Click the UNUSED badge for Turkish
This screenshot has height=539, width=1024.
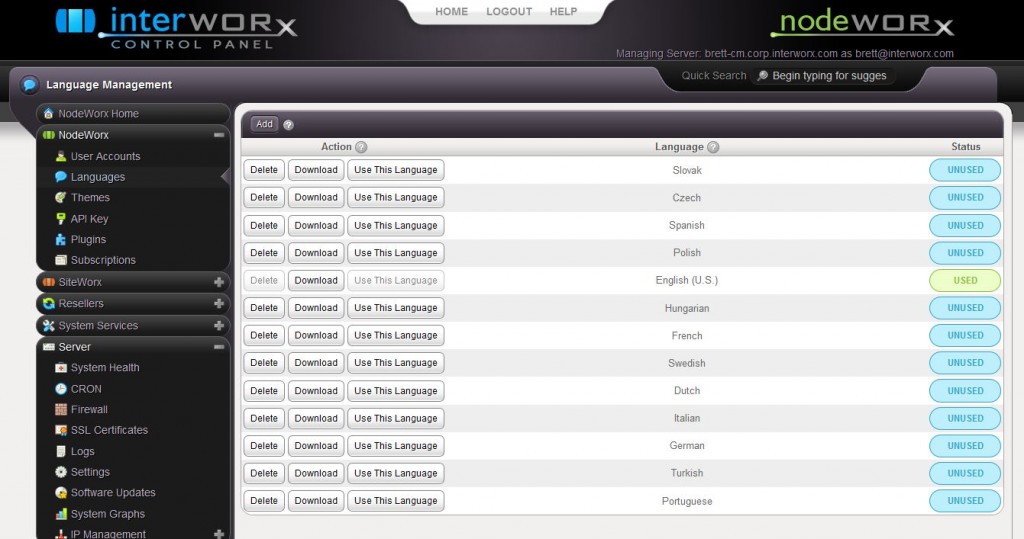(965, 473)
